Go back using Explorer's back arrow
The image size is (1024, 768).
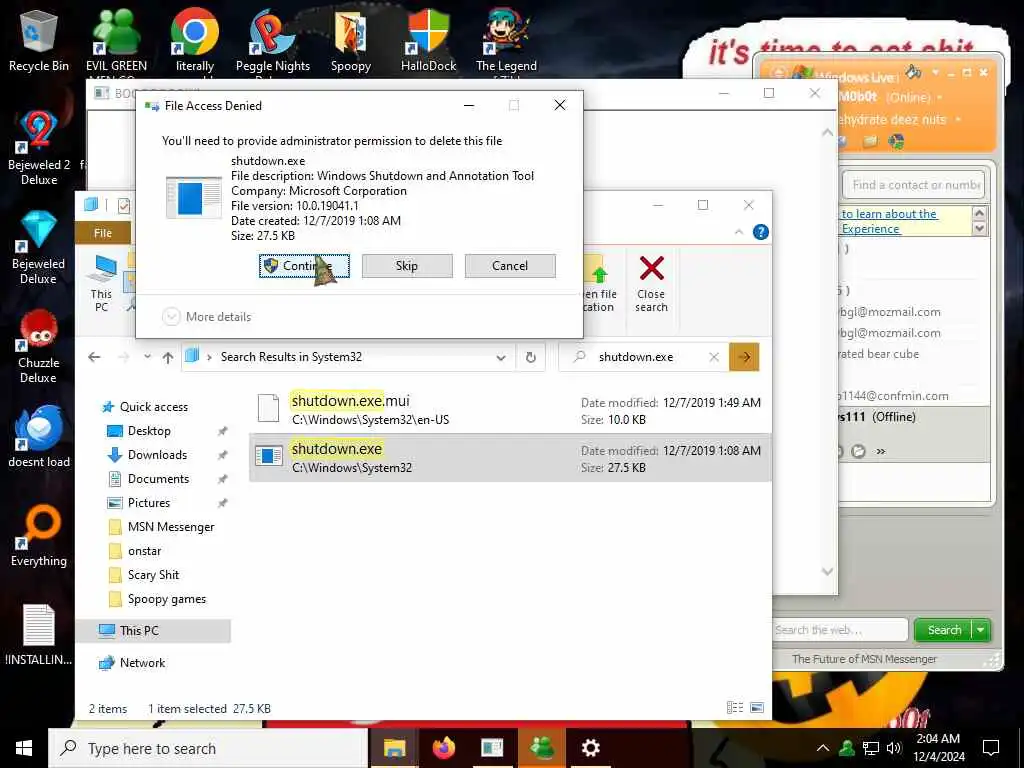pyautogui.click(x=94, y=357)
